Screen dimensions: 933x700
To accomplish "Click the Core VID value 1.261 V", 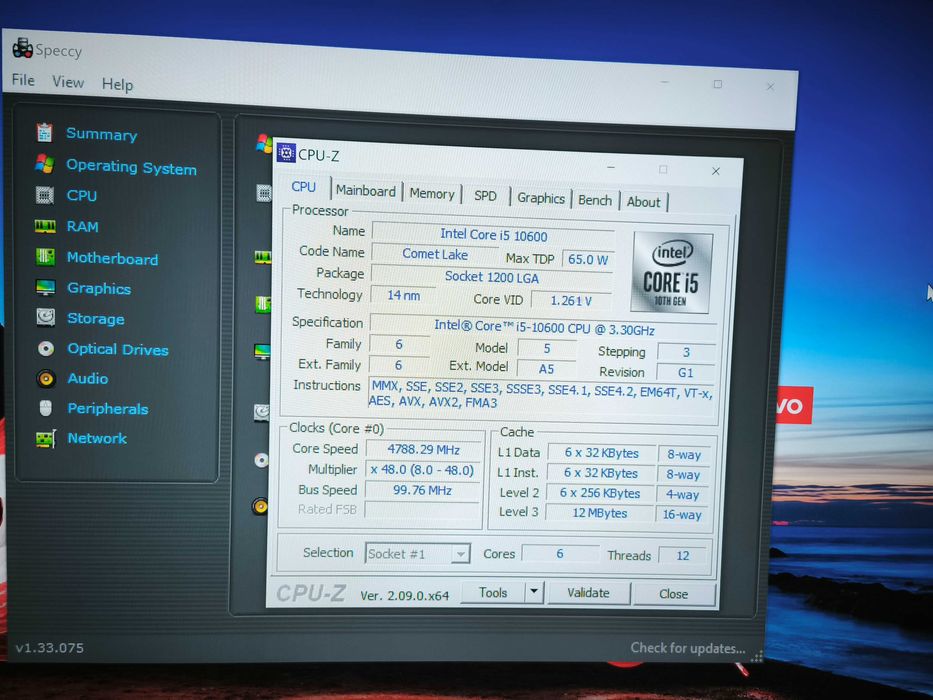I will click(x=571, y=301).
